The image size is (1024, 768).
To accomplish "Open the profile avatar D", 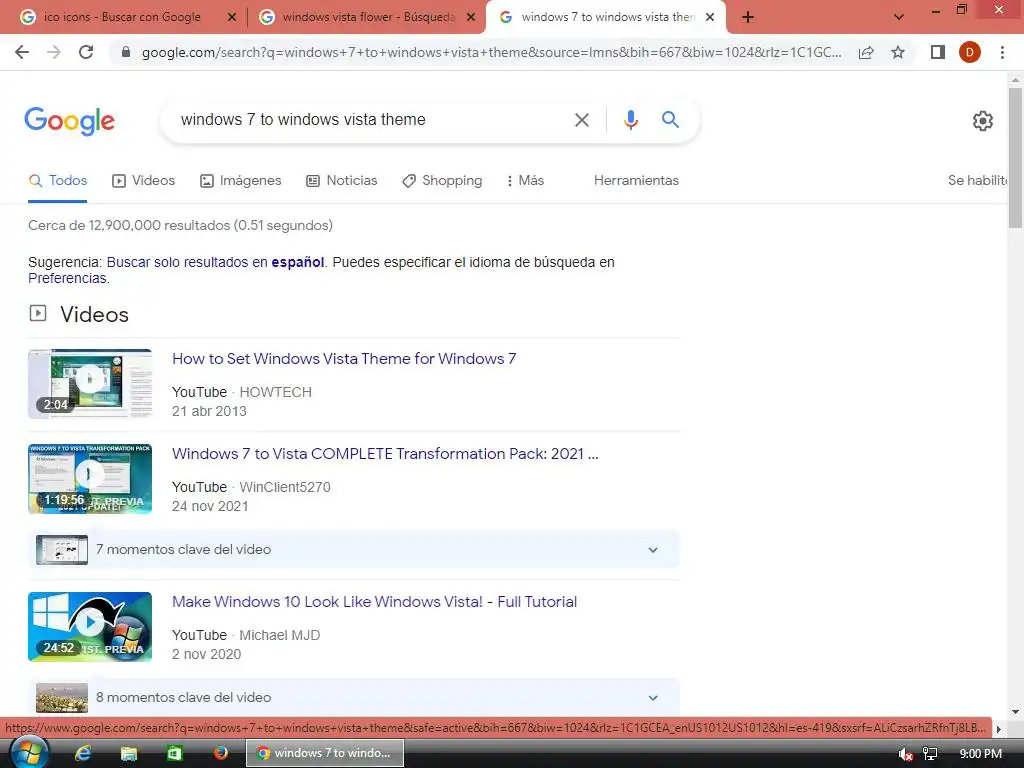I will [970, 52].
